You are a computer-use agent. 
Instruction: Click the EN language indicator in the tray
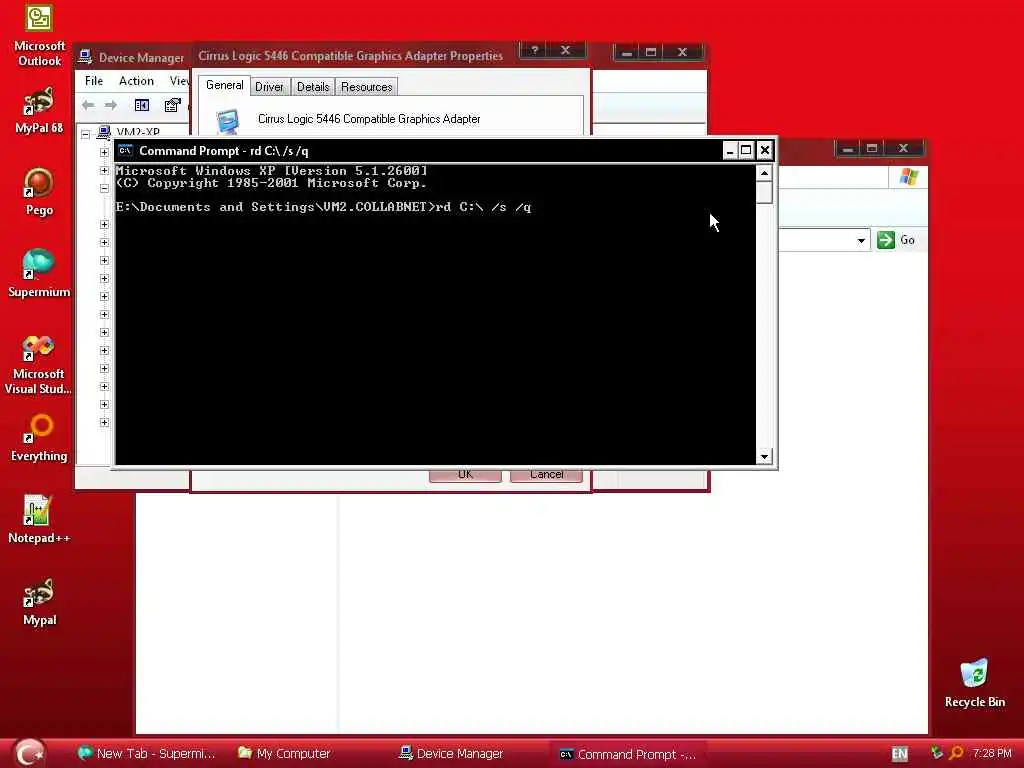click(x=900, y=754)
